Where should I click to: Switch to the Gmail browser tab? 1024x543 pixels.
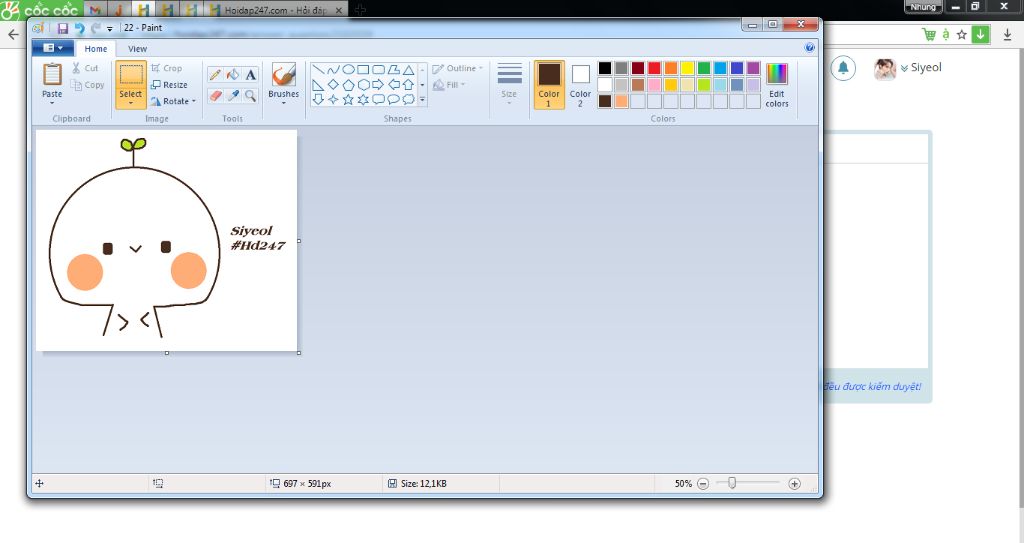(x=95, y=10)
